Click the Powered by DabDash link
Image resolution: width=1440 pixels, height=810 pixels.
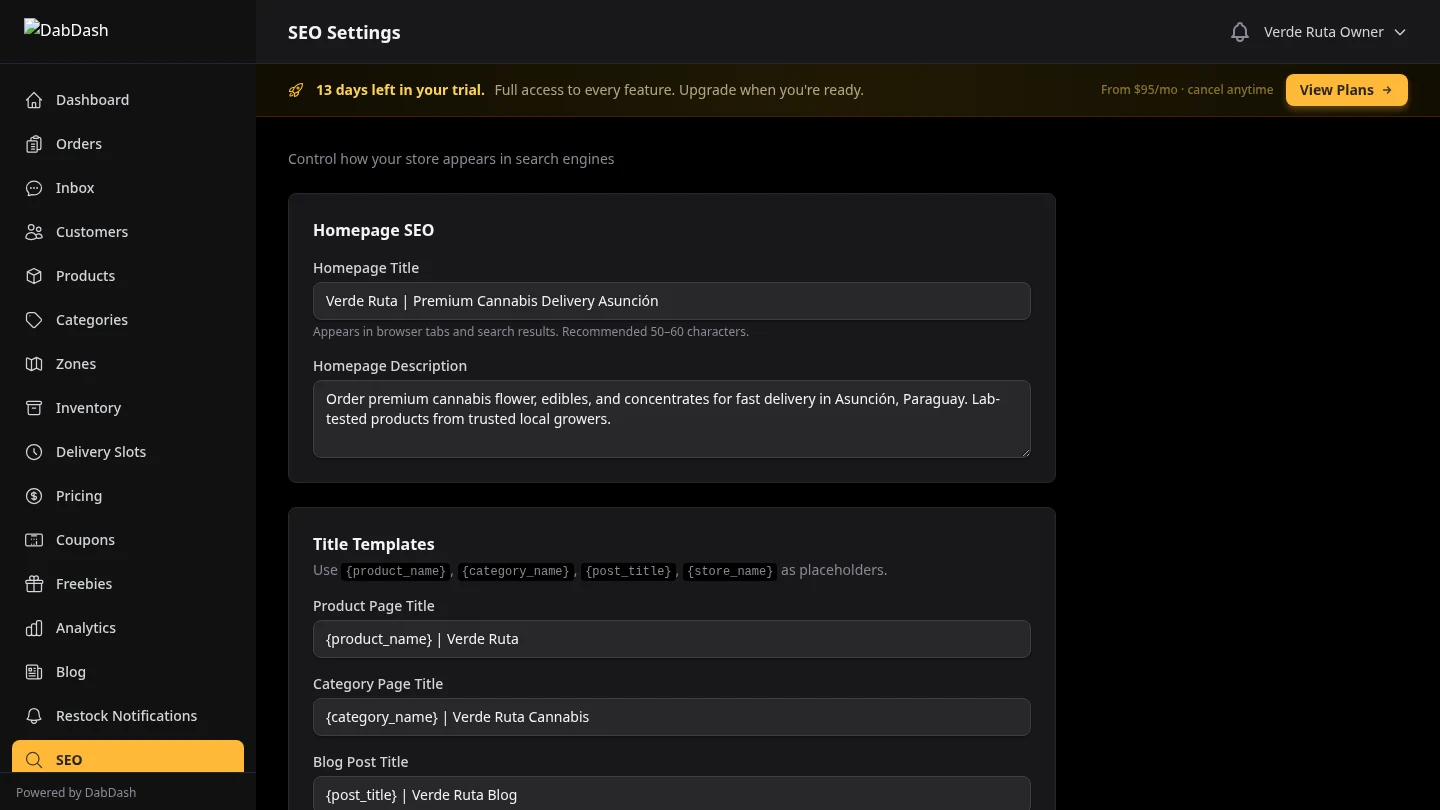pos(76,792)
